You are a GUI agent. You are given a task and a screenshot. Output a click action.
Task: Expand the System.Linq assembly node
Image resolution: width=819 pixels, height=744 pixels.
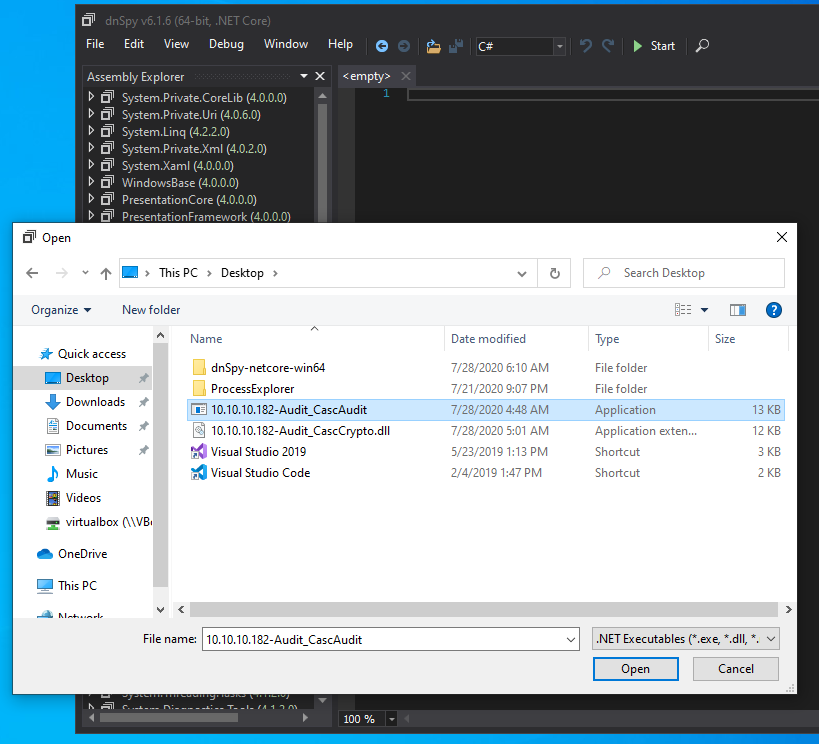point(92,132)
